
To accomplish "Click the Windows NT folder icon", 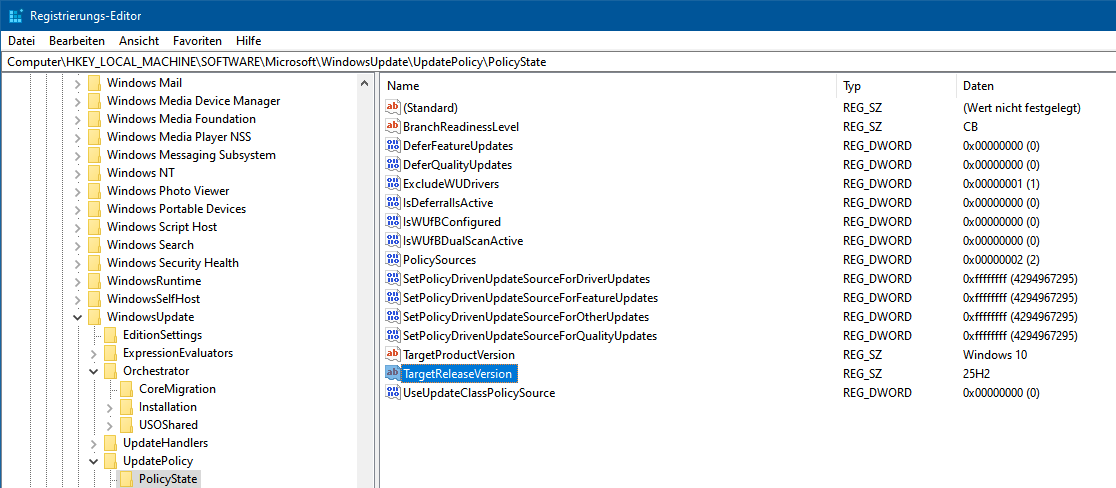I will (x=95, y=173).
